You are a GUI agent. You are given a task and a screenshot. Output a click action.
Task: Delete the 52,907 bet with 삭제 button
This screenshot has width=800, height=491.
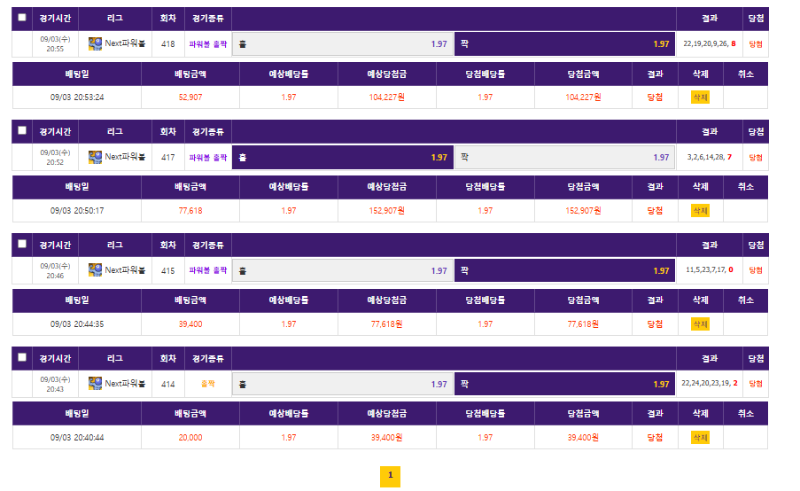click(x=700, y=97)
